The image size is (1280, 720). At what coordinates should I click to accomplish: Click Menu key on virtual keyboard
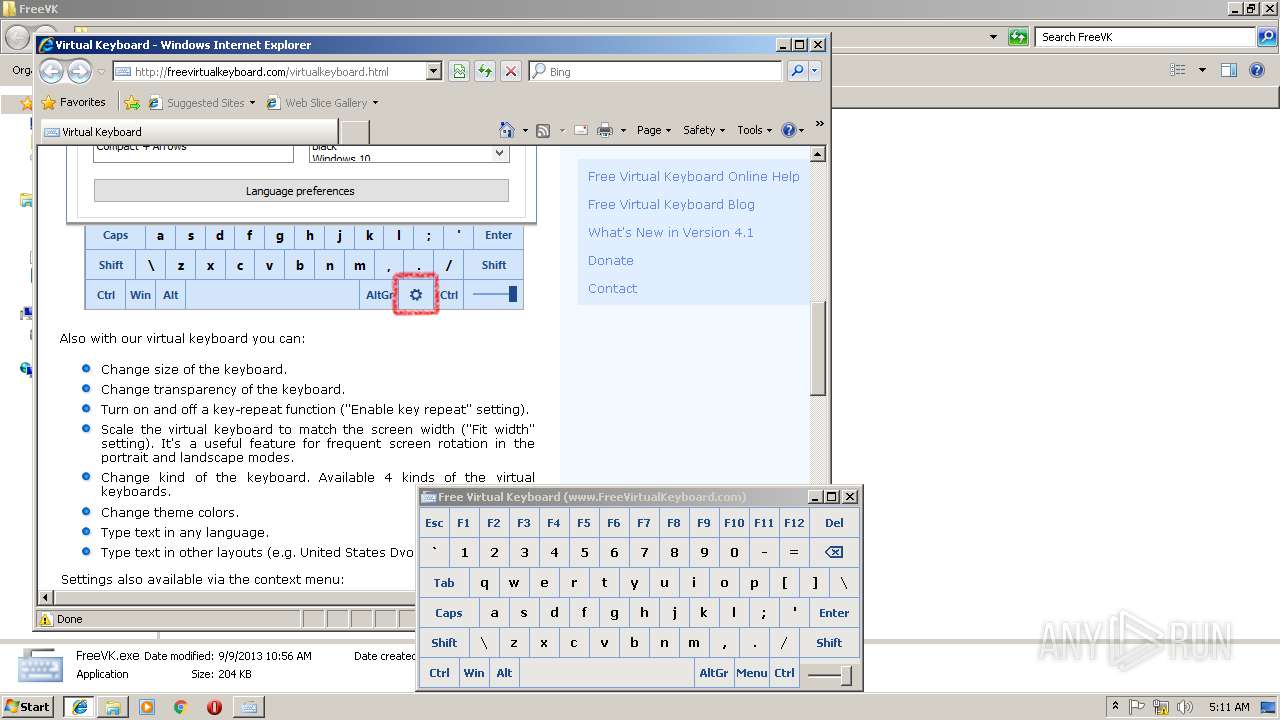[x=752, y=673]
